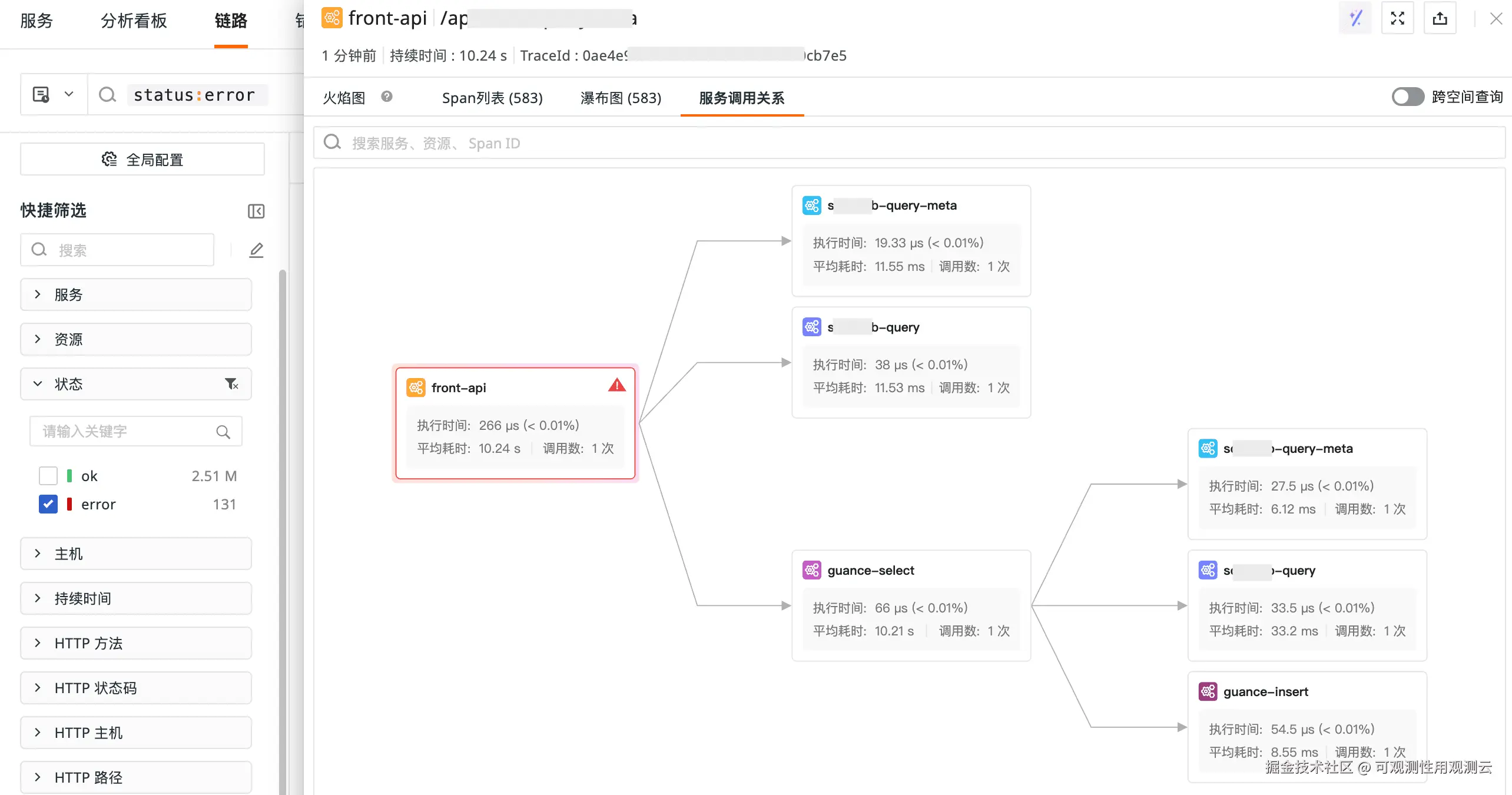Click the edit pencil icon beside filter search
The height and width of the screenshot is (795, 1512).
(x=256, y=250)
